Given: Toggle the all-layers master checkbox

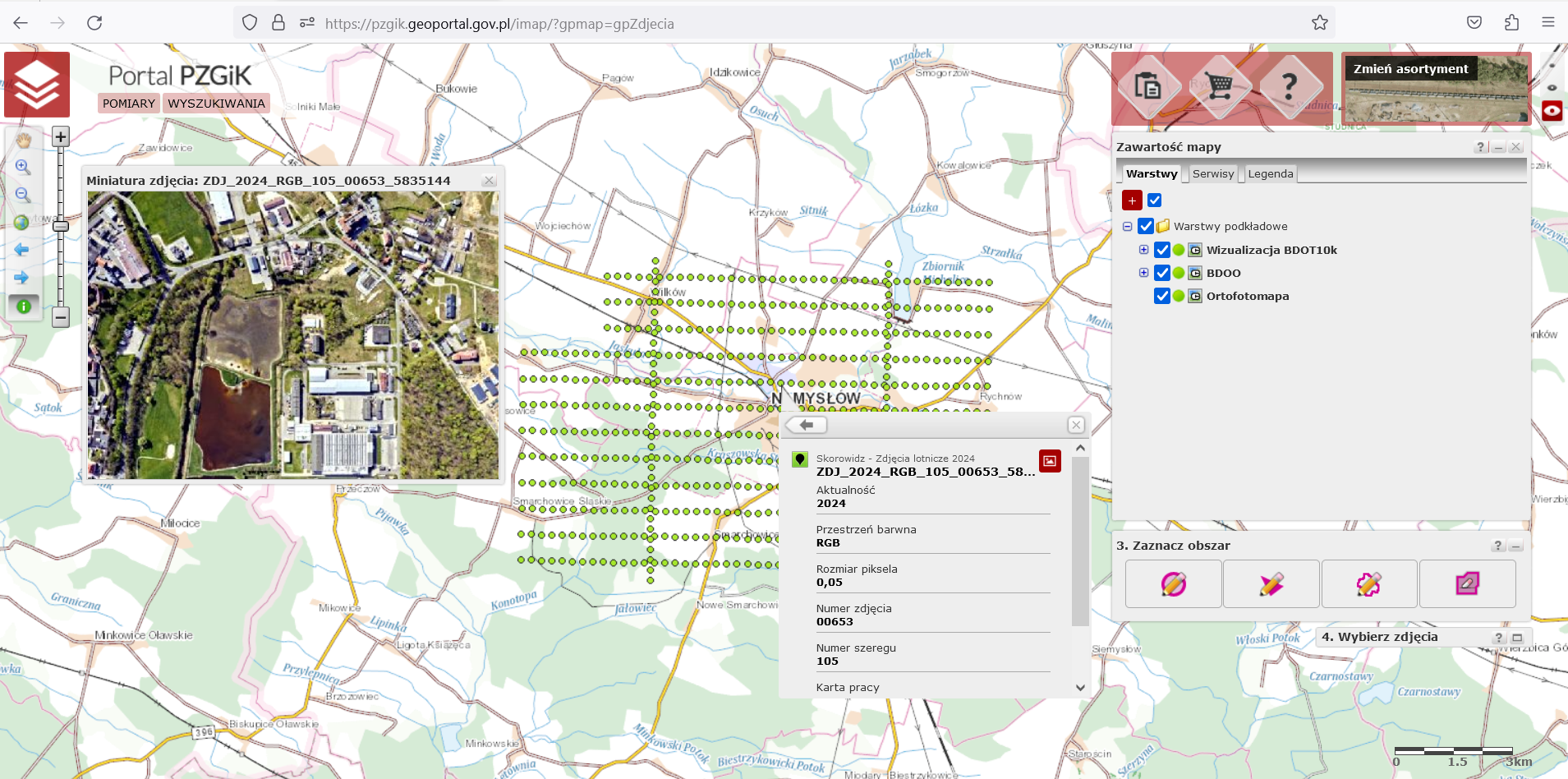Looking at the screenshot, I should 1154,200.
